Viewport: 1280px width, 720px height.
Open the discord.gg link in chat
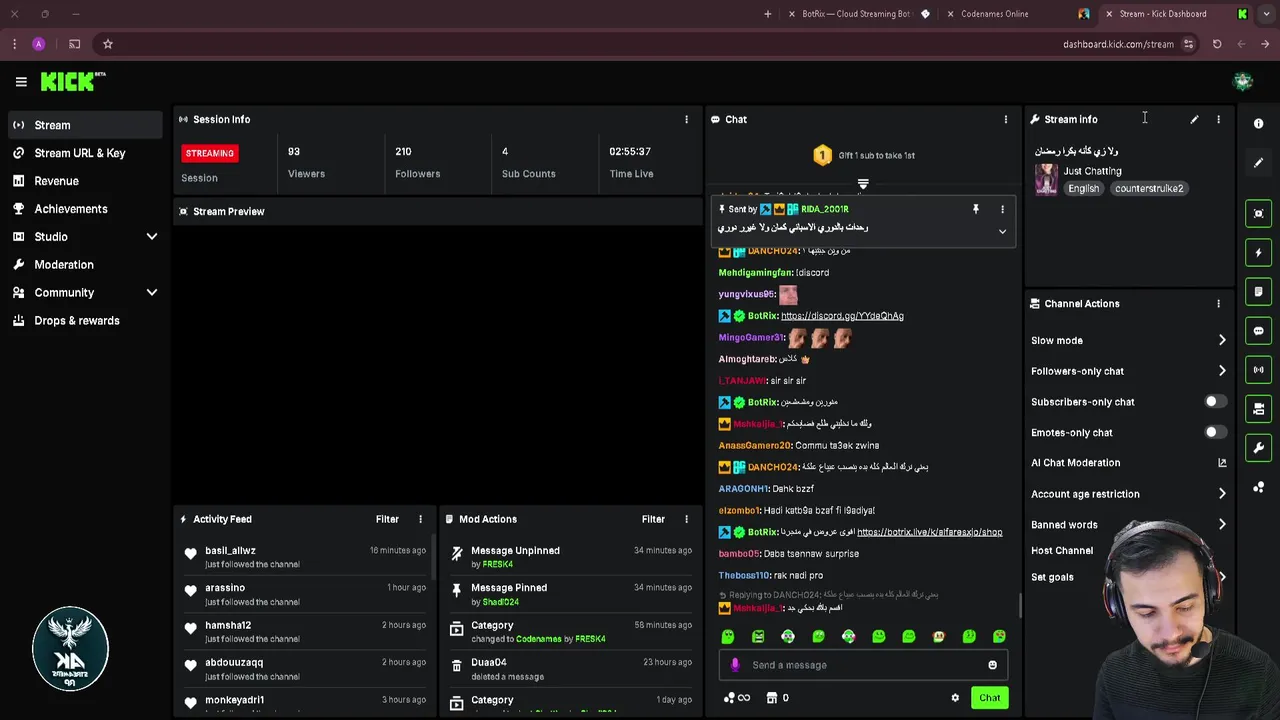coord(842,316)
